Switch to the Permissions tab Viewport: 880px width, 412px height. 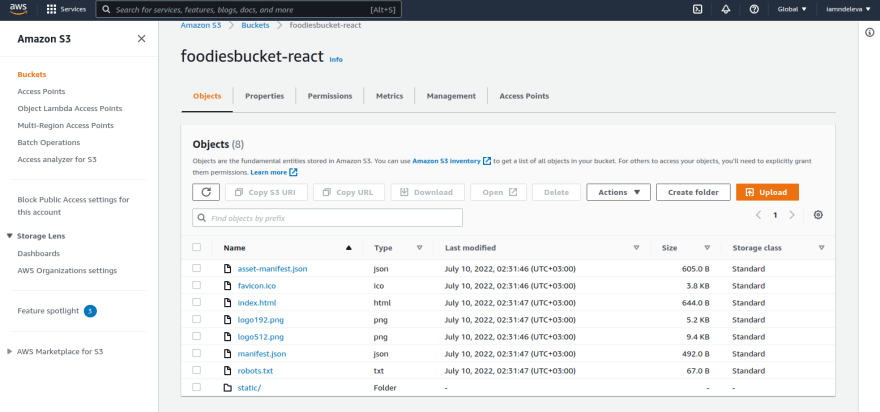point(330,96)
